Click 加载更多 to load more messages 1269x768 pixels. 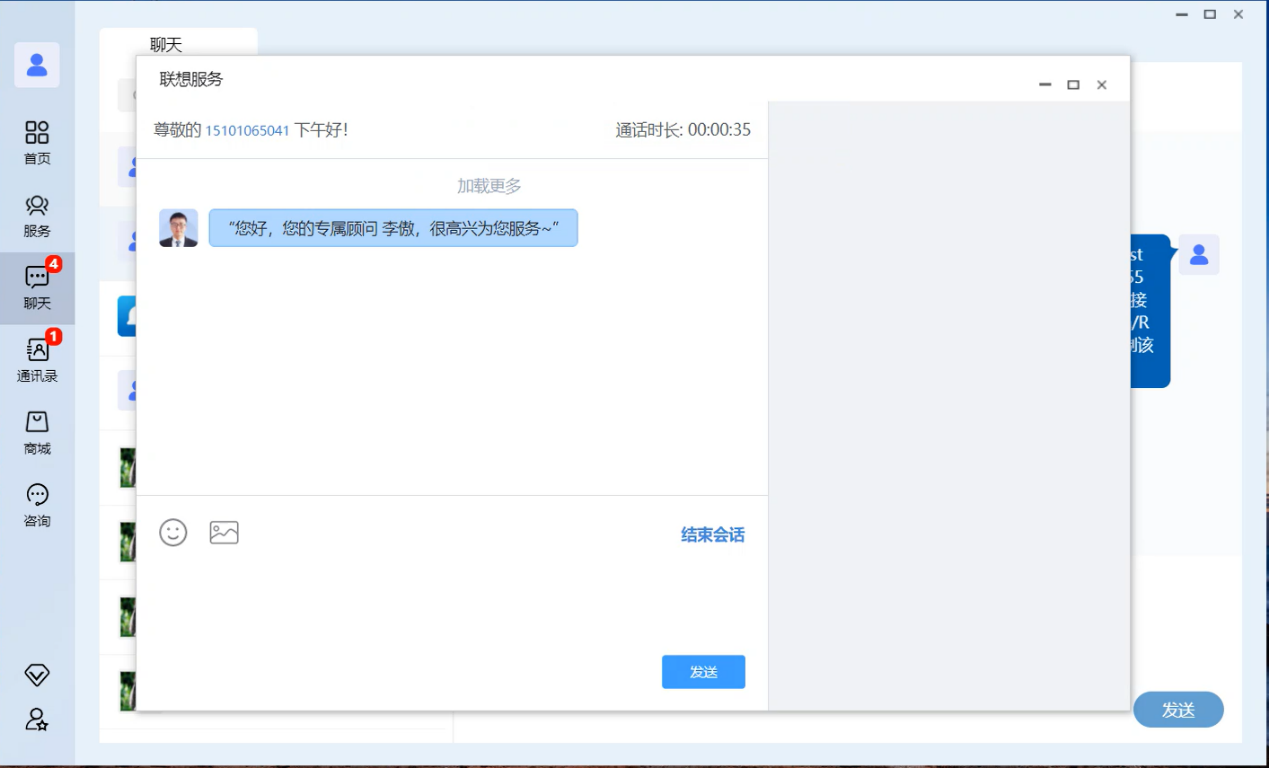(x=489, y=186)
